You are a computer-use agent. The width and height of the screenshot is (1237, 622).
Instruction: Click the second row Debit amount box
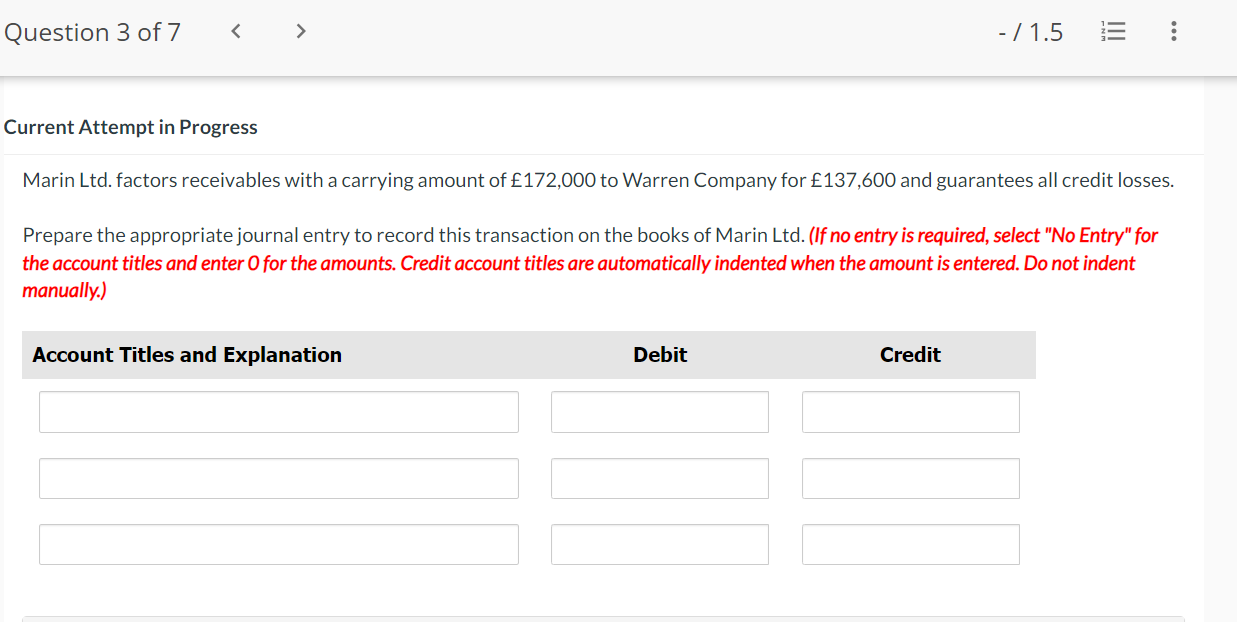[x=659, y=478]
